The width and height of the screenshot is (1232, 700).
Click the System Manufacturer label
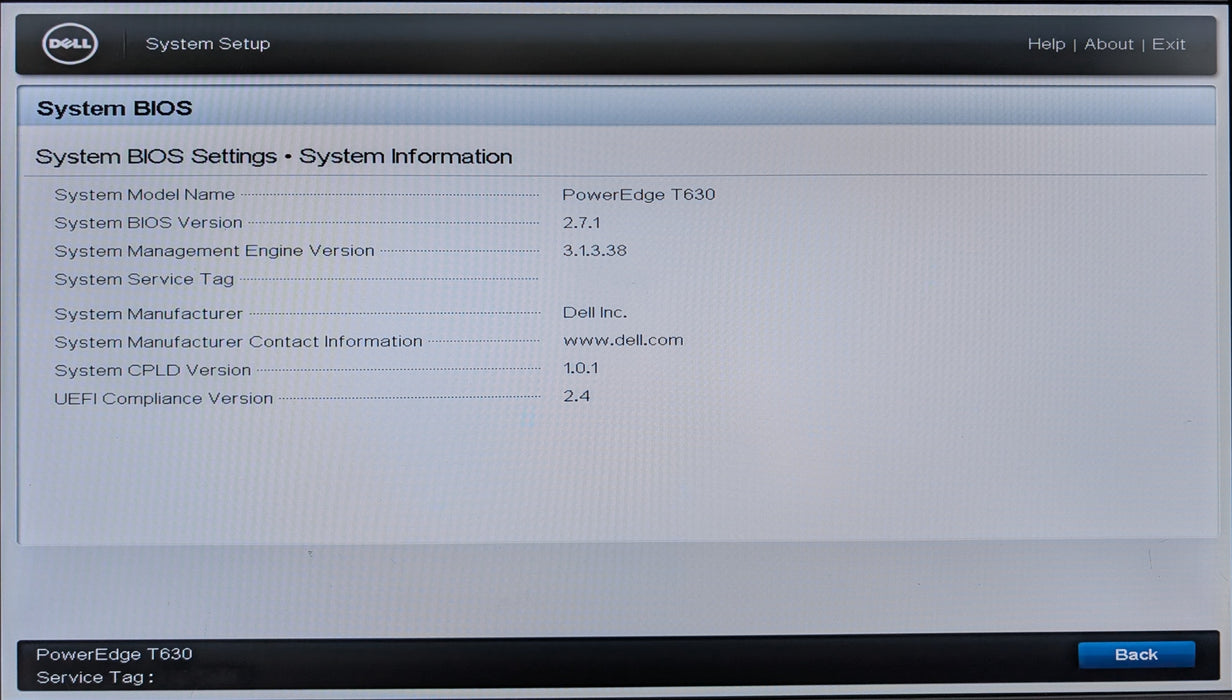tap(148, 314)
